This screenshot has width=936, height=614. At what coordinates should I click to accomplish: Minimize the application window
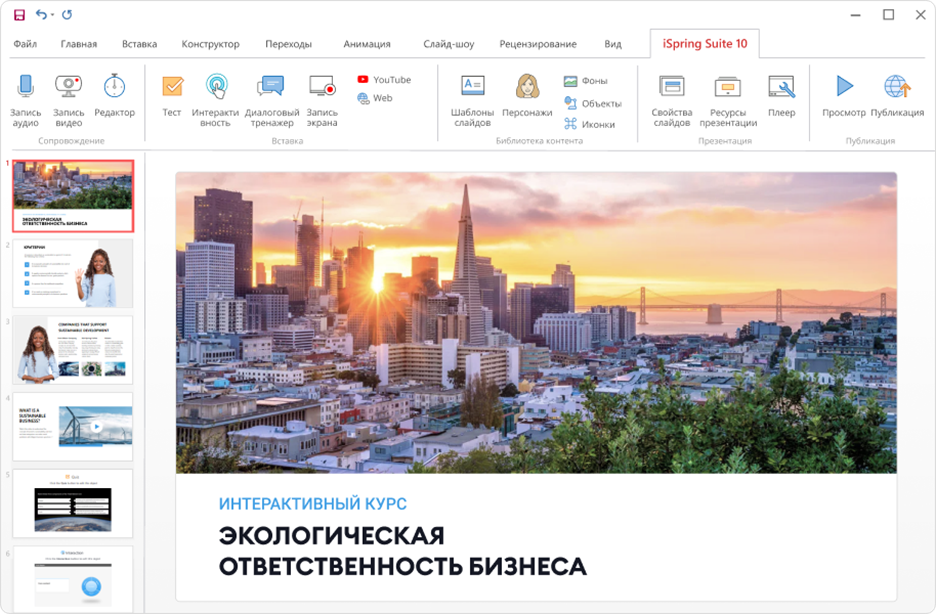[855, 15]
